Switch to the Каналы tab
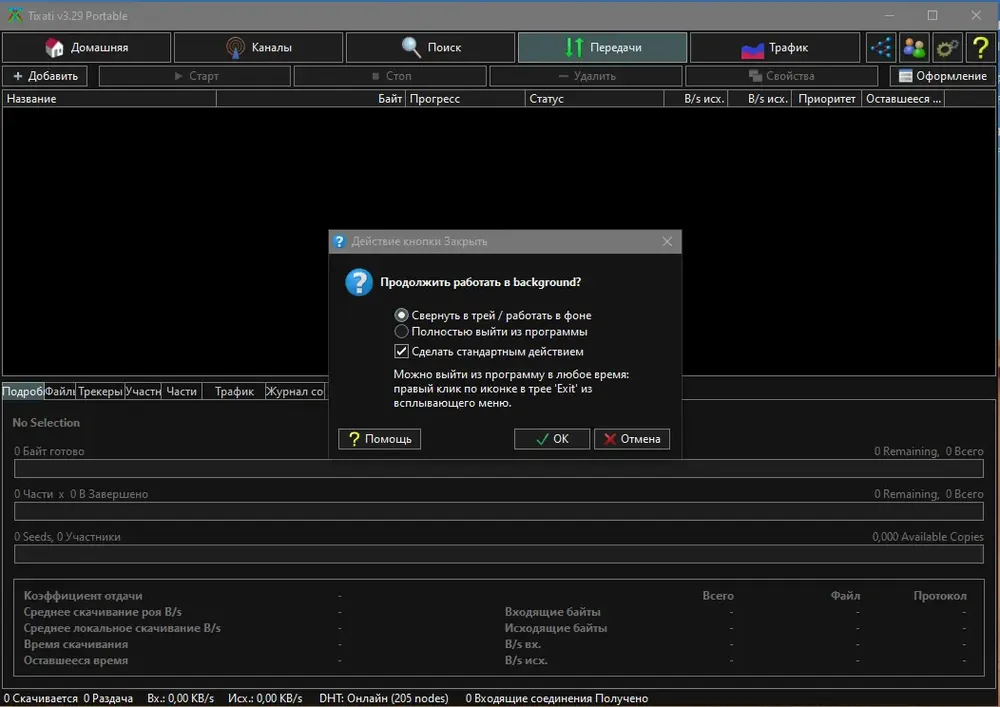 click(x=258, y=47)
